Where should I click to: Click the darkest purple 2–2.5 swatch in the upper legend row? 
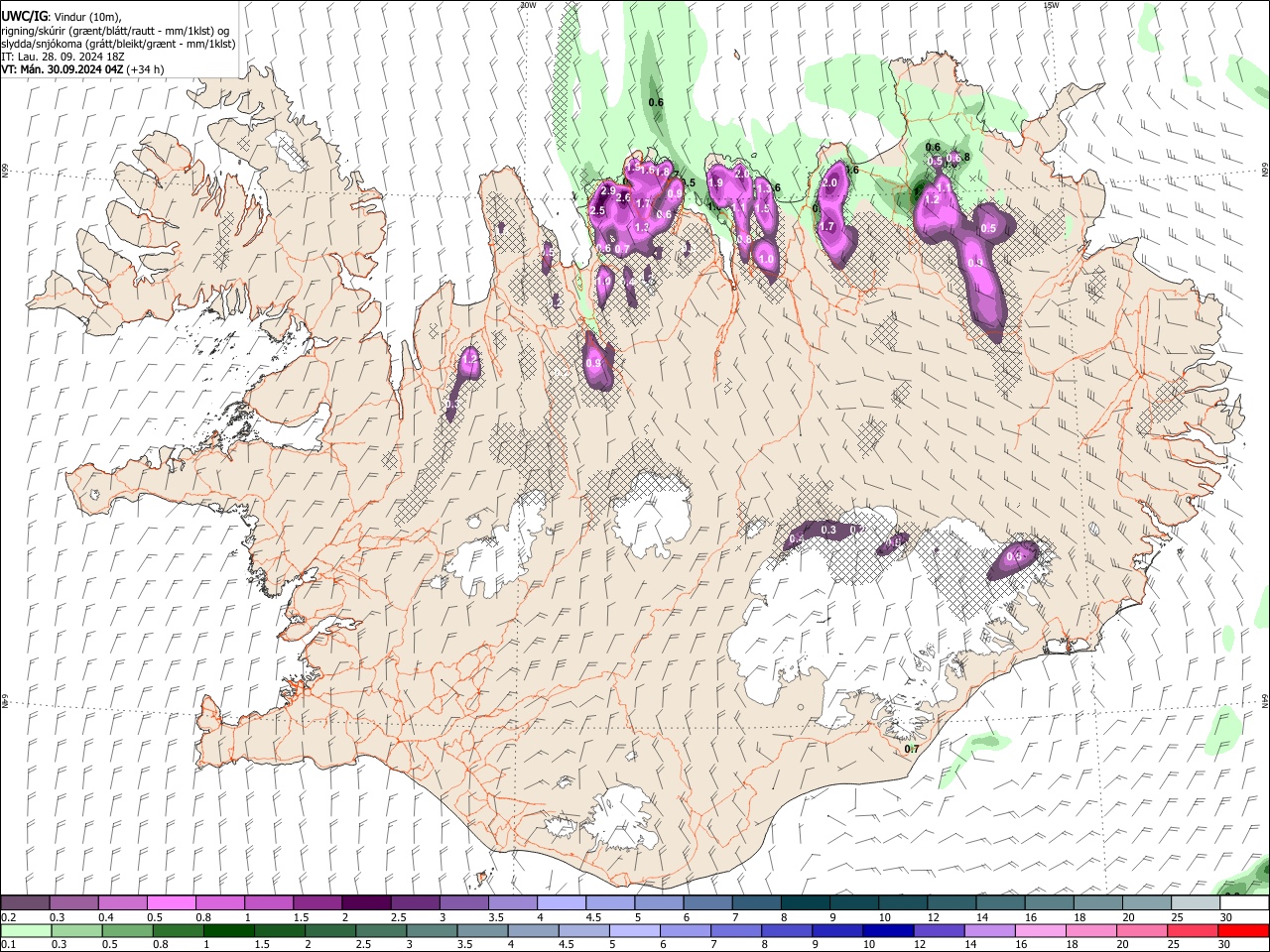pos(366,902)
